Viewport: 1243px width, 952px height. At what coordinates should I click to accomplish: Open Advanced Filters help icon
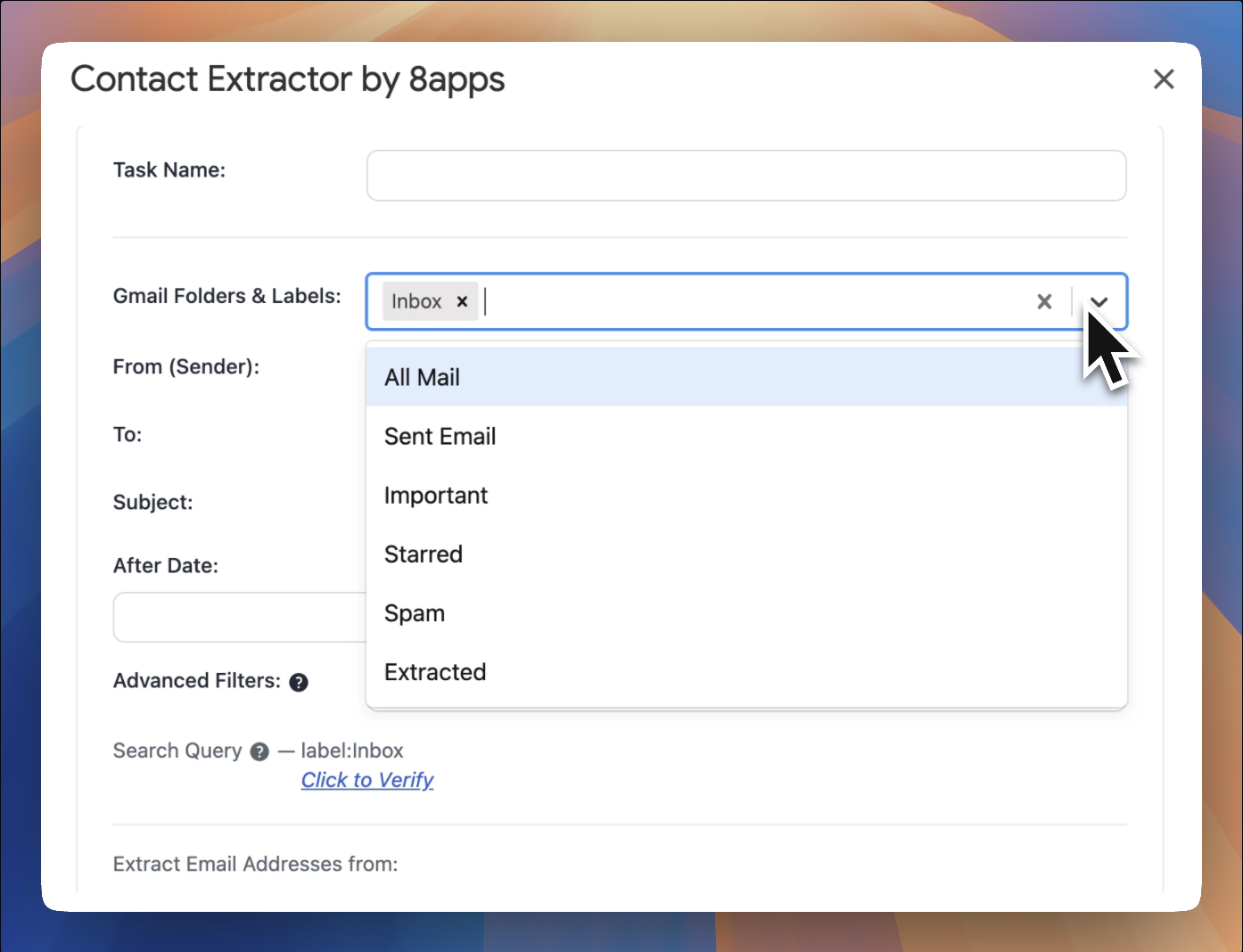(x=299, y=682)
